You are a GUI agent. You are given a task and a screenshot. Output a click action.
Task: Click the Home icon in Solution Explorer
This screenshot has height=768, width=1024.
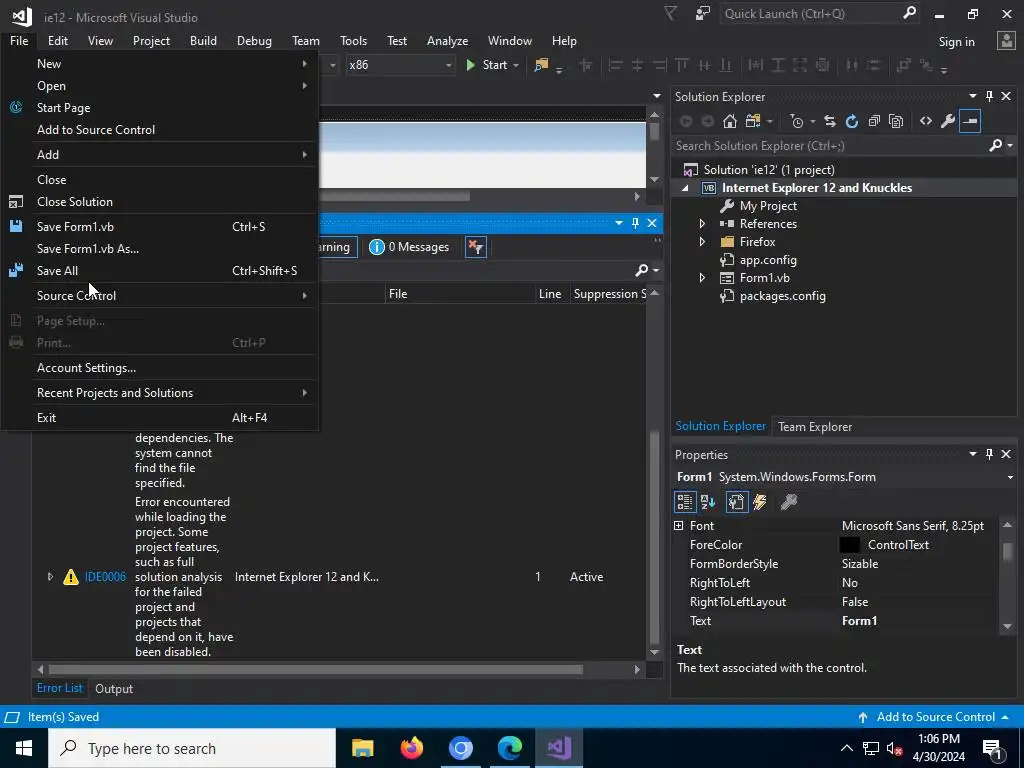click(729, 121)
